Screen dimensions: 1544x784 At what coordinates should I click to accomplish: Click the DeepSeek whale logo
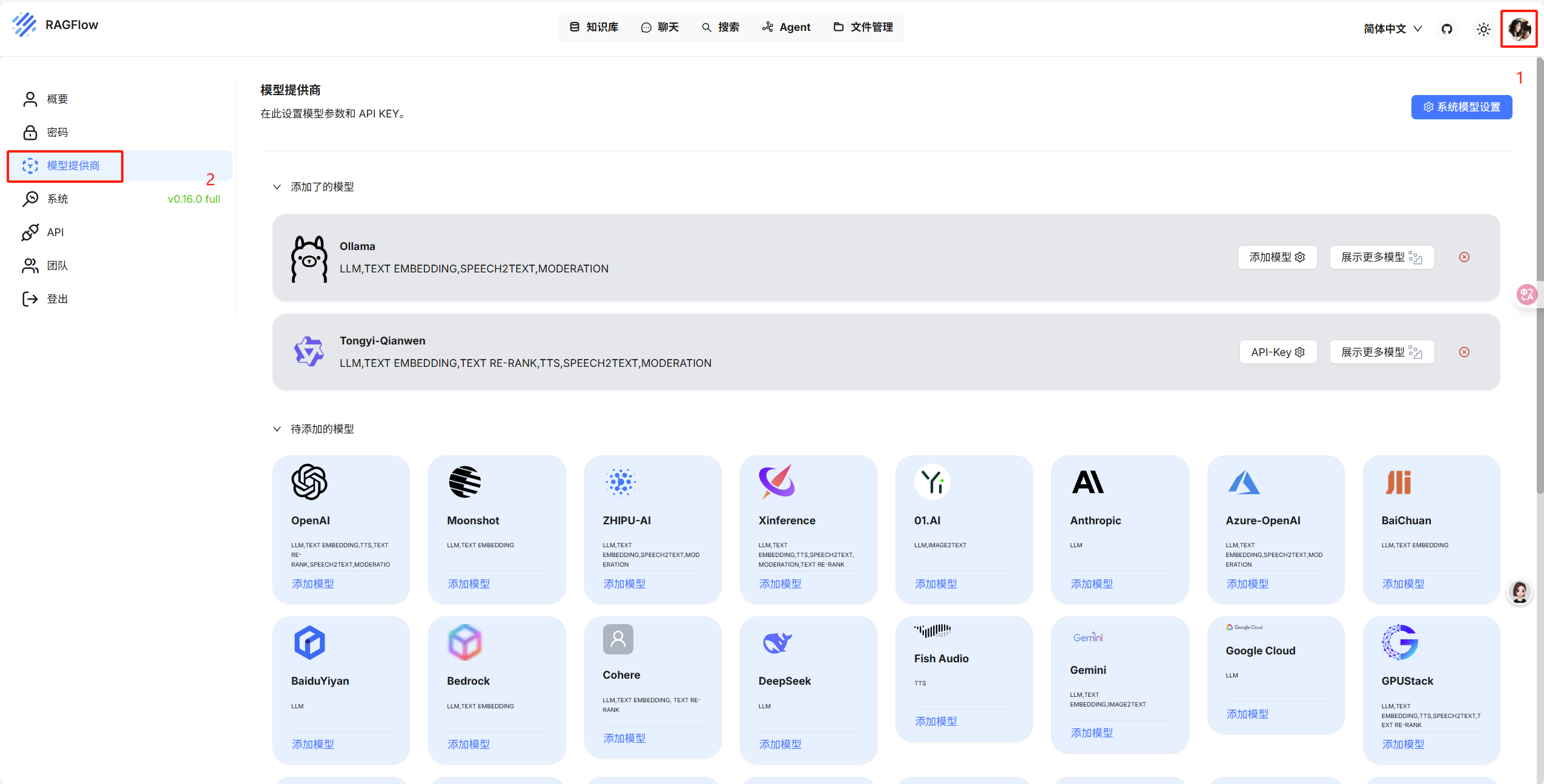pos(777,642)
